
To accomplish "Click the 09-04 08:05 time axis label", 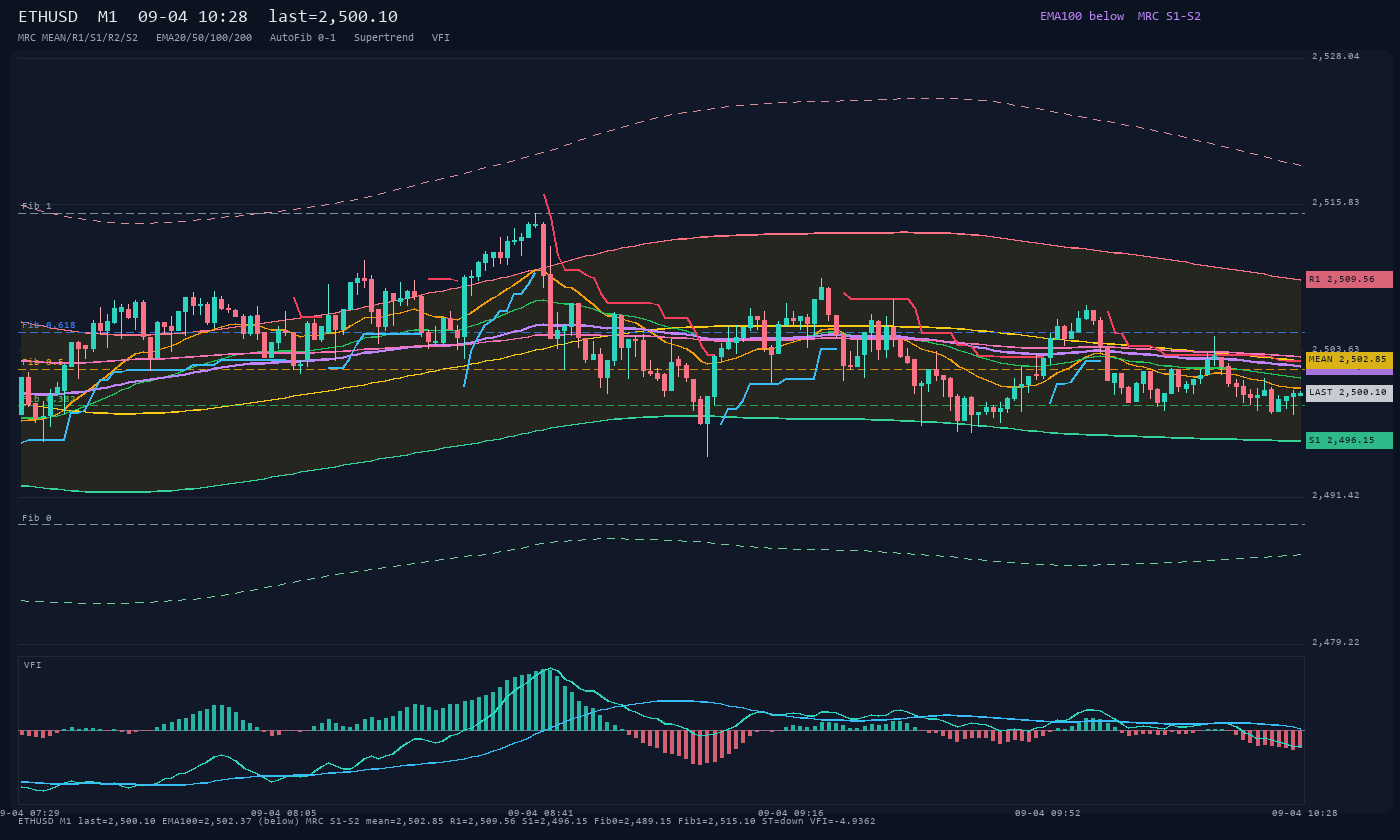I will pos(284,813).
